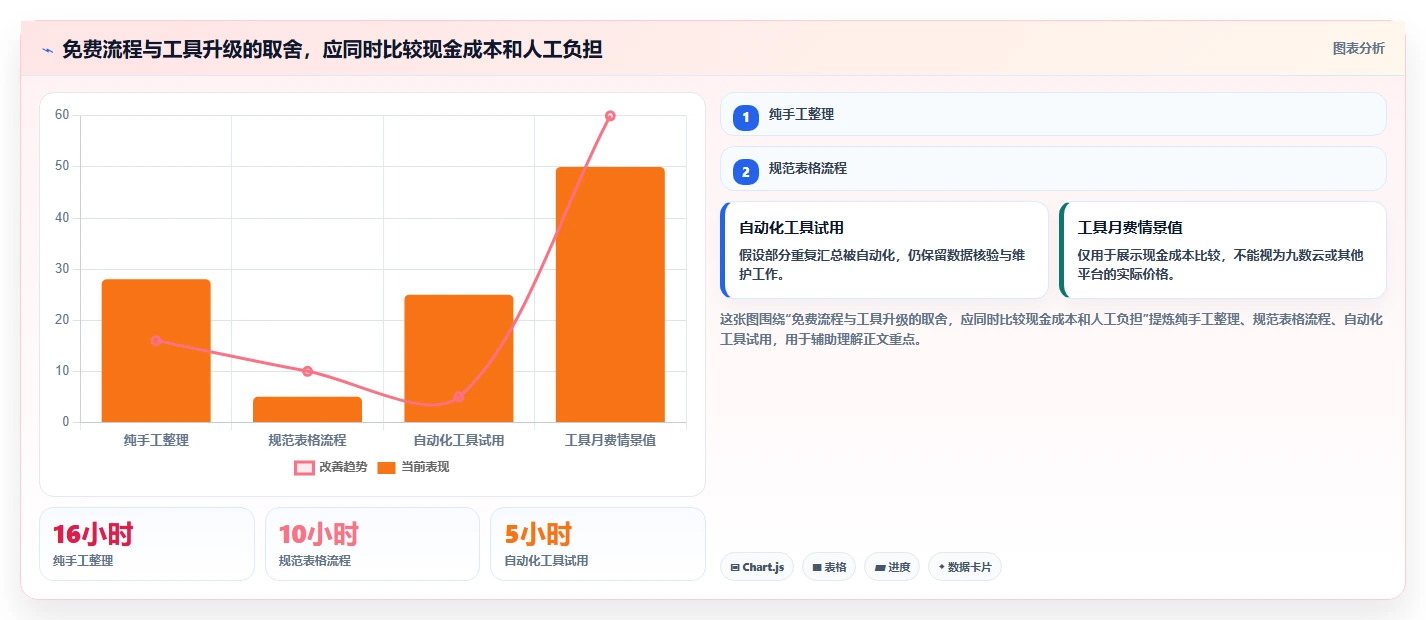
Task: Select the number 1 badge icon
Action: pyautogui.click(x=745, y=117)
